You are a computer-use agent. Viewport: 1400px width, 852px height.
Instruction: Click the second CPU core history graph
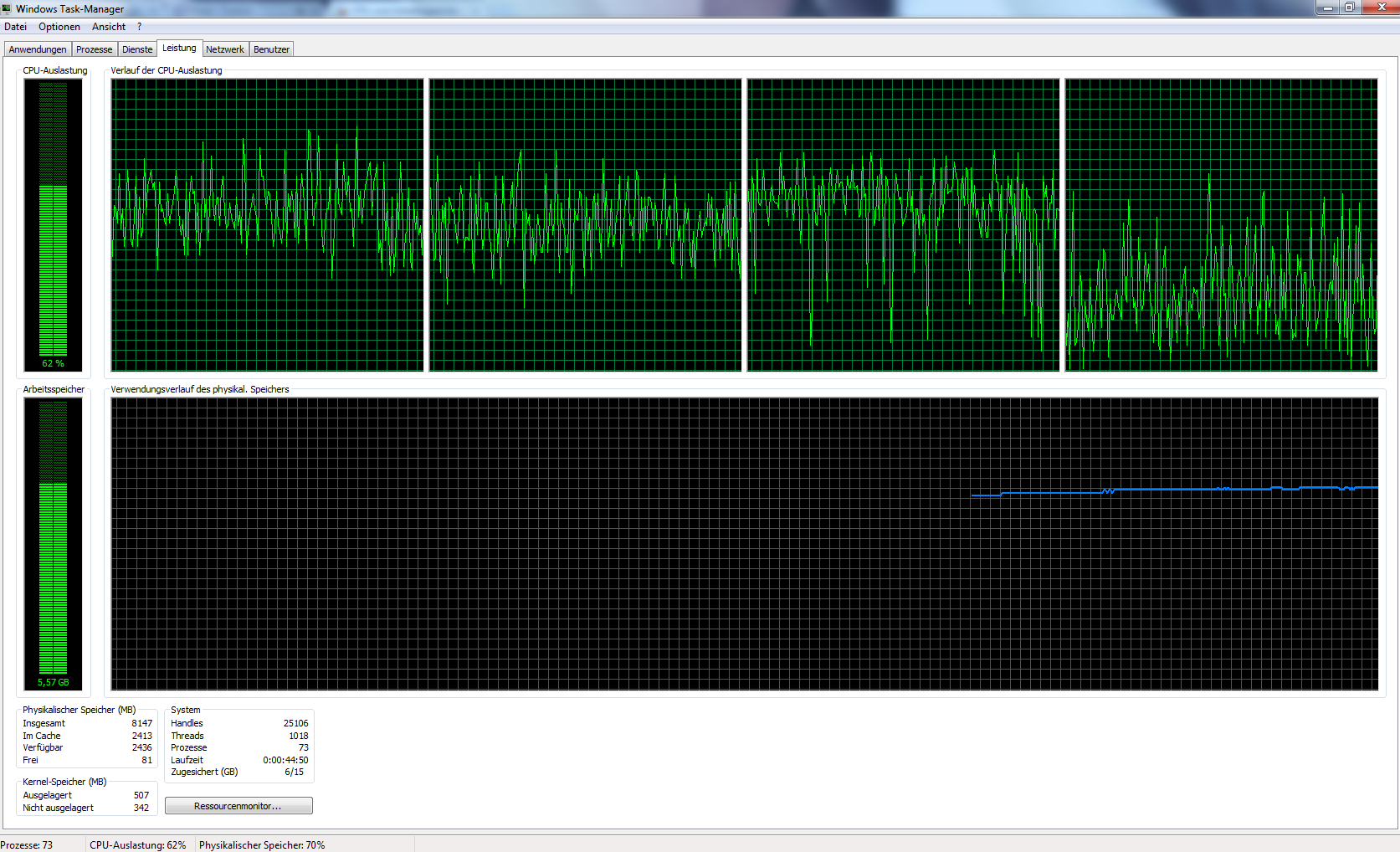585,225
